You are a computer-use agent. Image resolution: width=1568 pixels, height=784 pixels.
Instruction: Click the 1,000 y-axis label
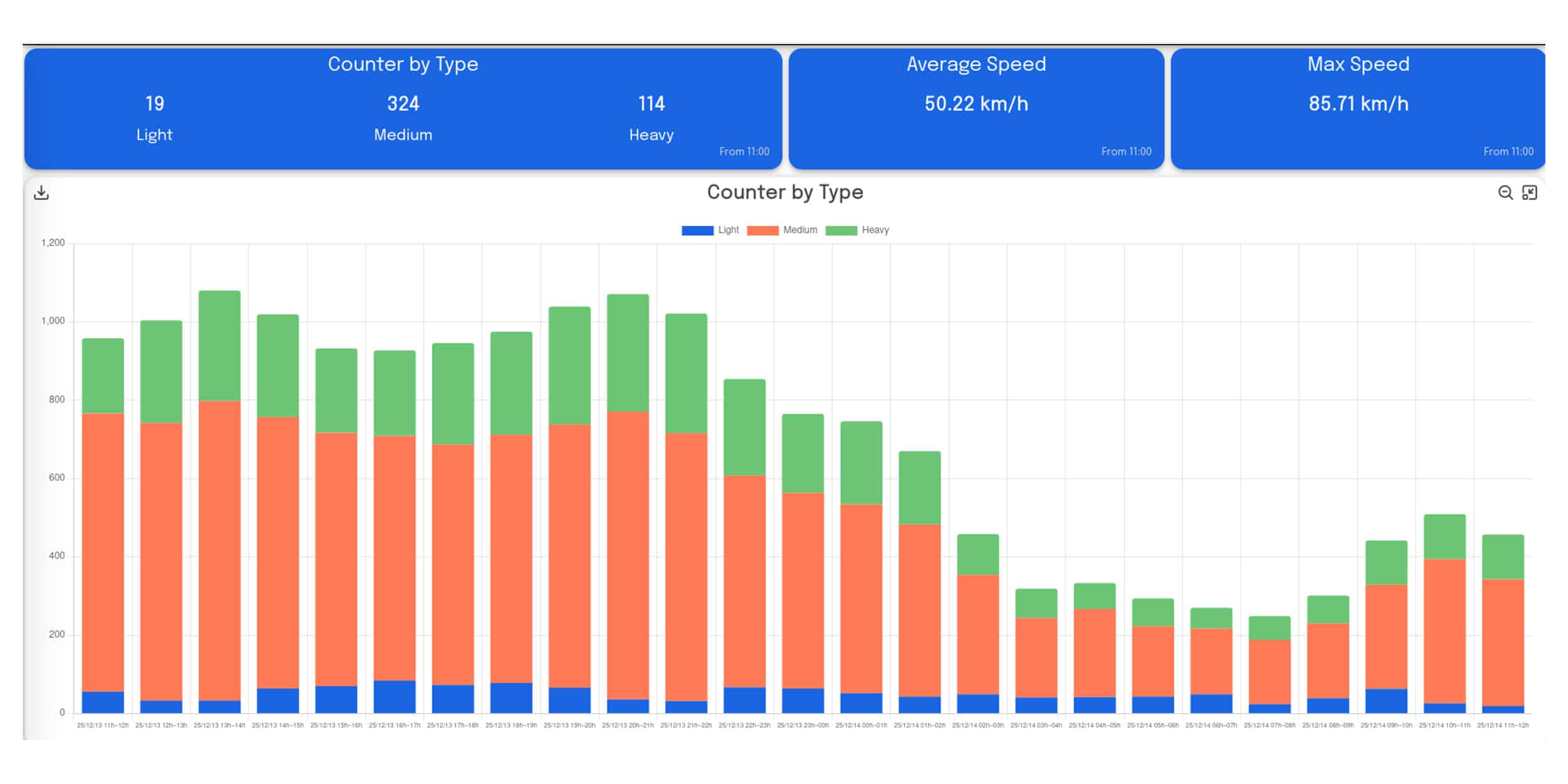53,321
